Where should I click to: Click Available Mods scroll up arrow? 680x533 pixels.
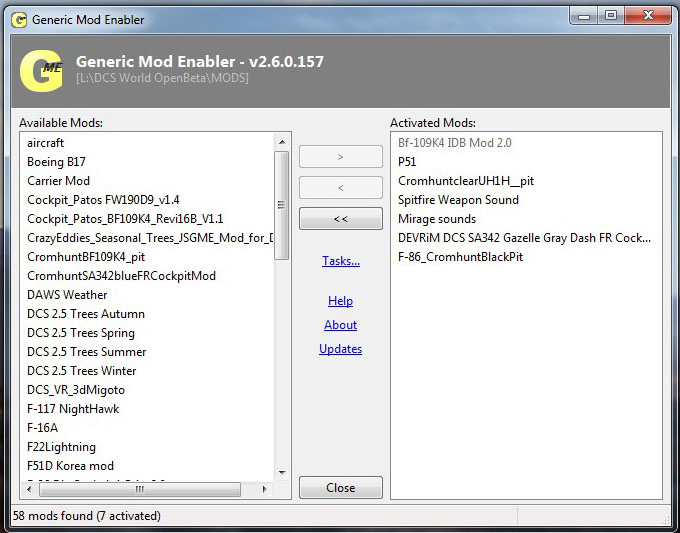point(282,142)
